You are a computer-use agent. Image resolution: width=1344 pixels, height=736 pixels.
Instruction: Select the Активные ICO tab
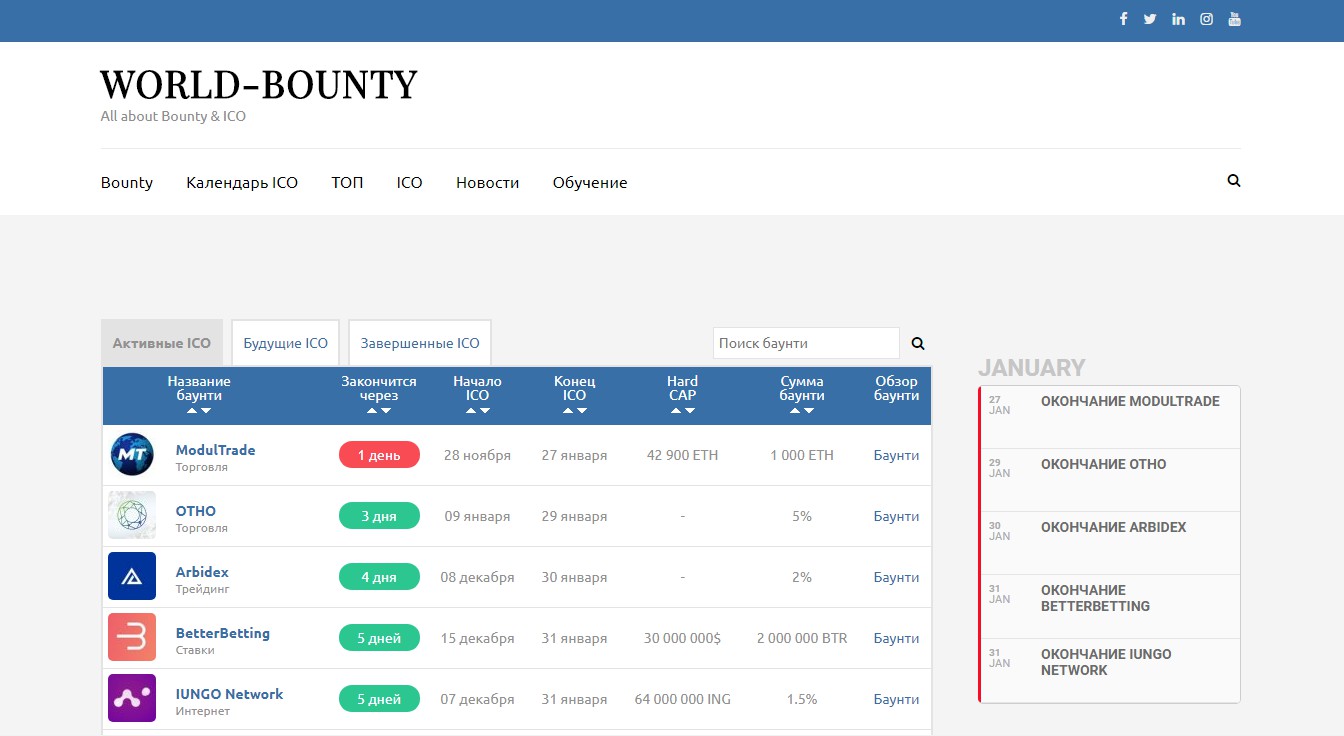click(162, 343)
